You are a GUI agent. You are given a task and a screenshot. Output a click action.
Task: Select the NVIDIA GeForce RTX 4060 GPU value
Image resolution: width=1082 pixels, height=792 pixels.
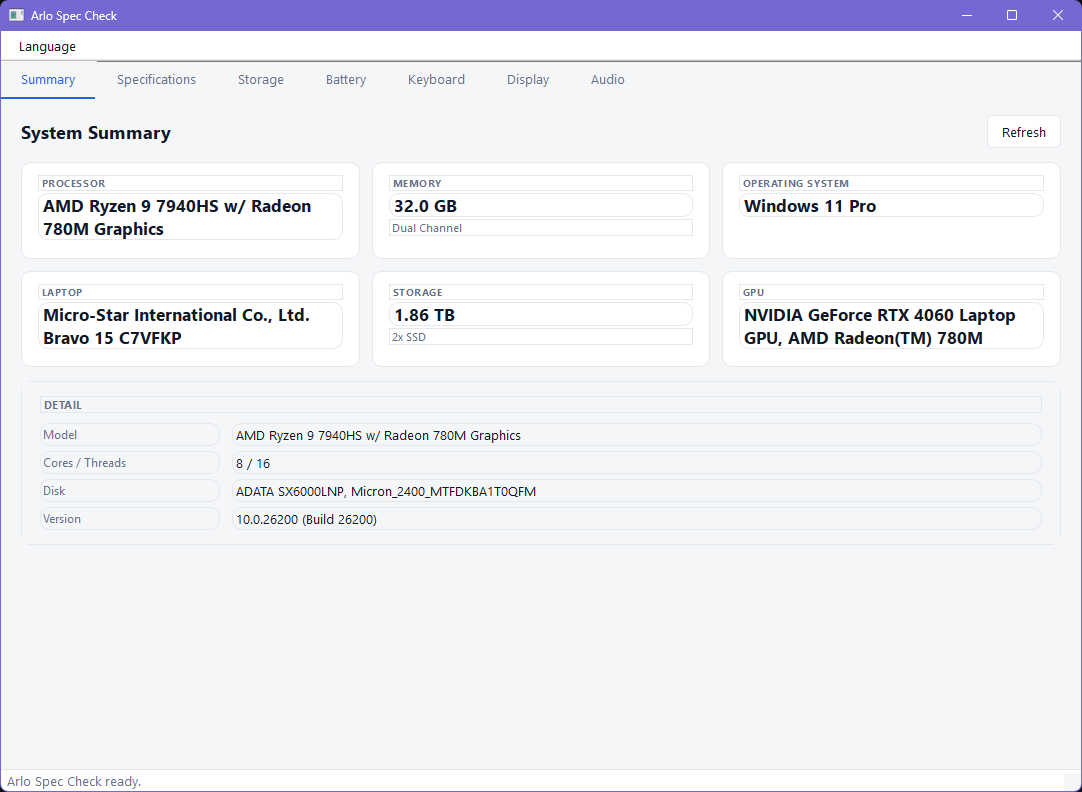892,326
